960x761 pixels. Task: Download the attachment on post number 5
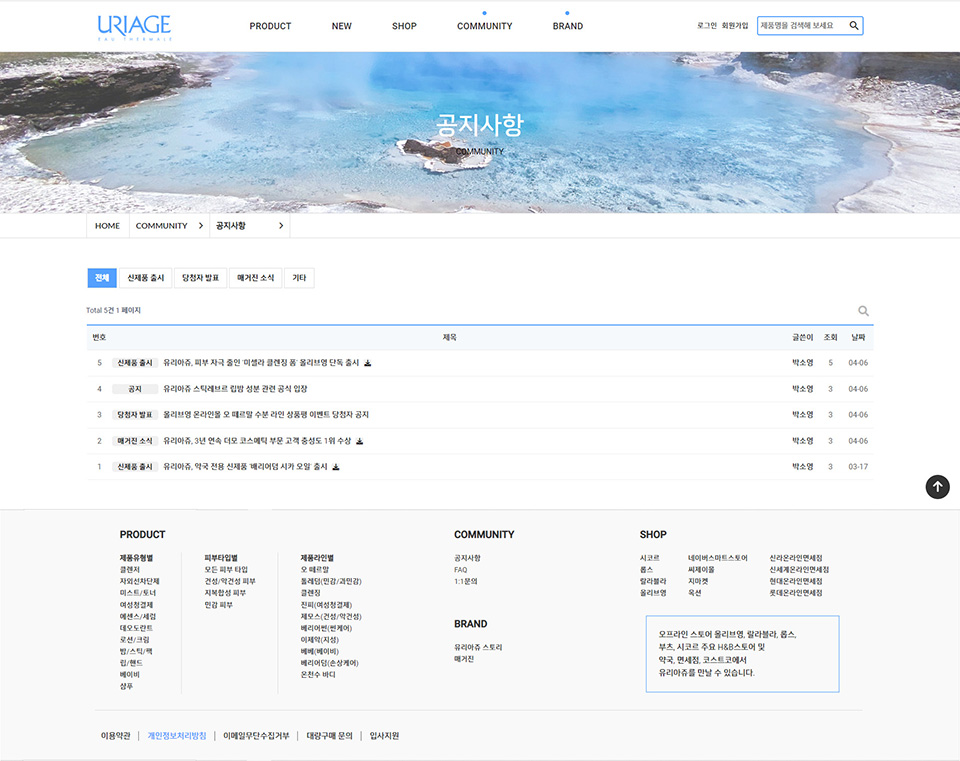point(367,363)
